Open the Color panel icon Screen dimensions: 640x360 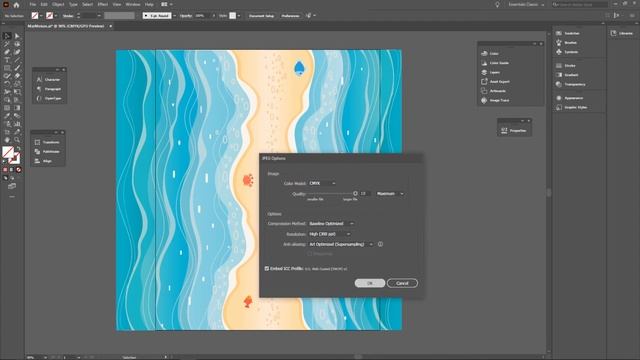pyautogui.click(x=484, y=53)
